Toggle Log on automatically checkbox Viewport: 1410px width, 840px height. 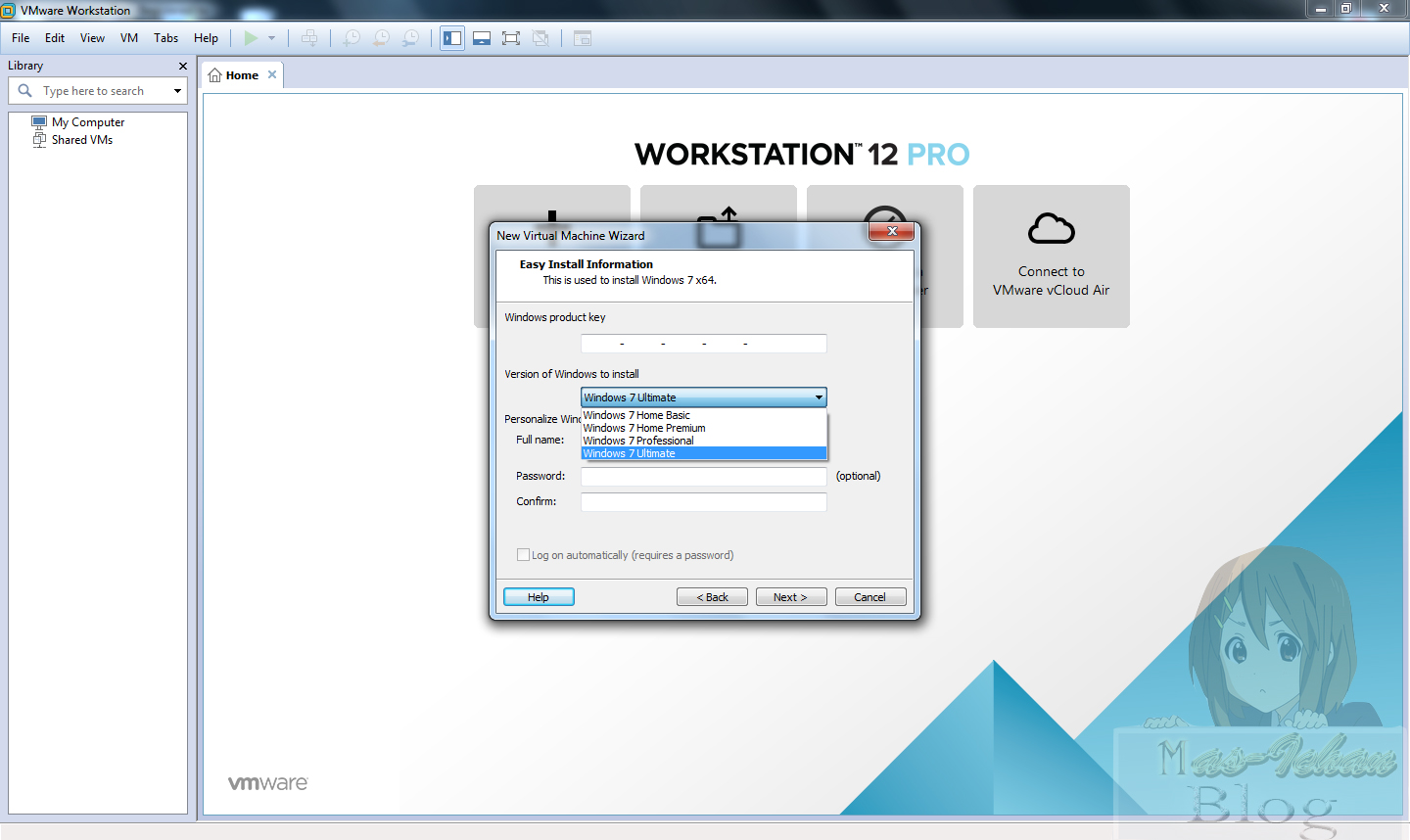tap(523, 555)
